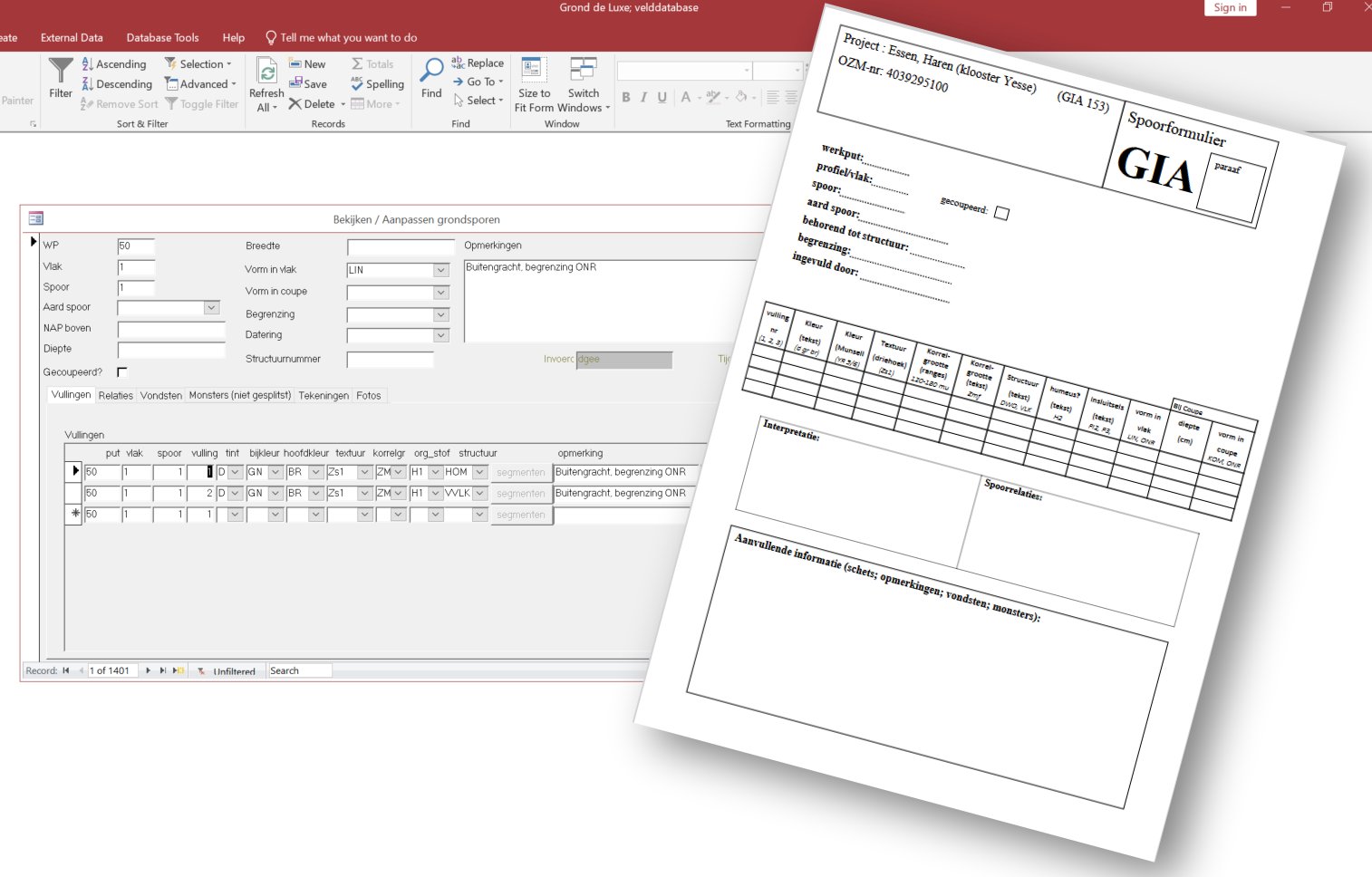Click the Remove Sort icon

click(87, 104)
